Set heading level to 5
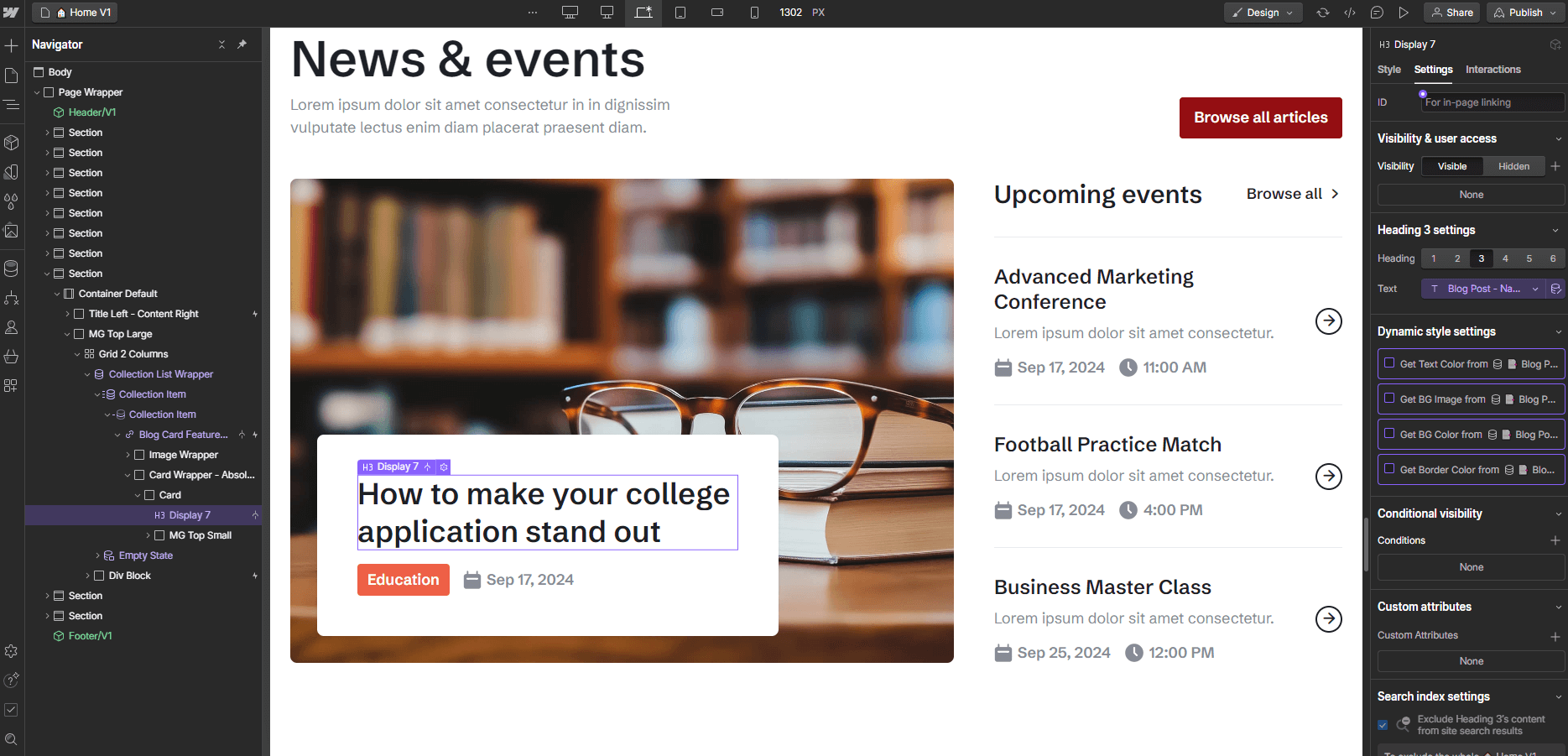This screenshot has width=1568, height=756. [x=1529, y=258]
